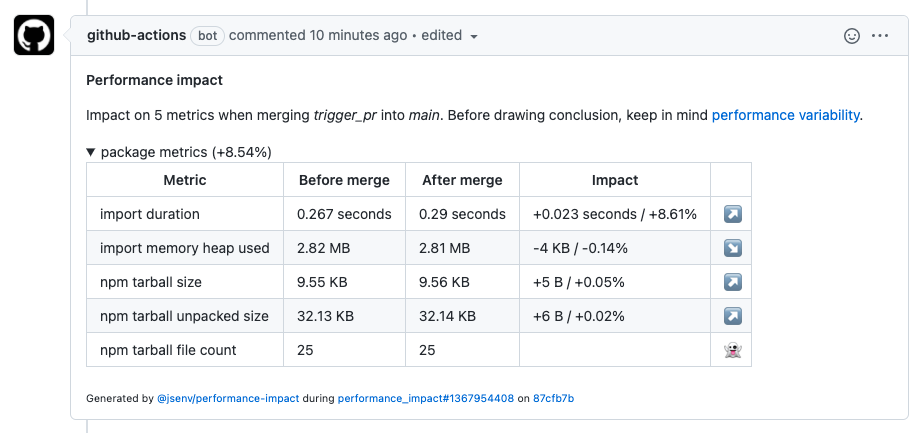Click the Metric column header

pos(185,180)
